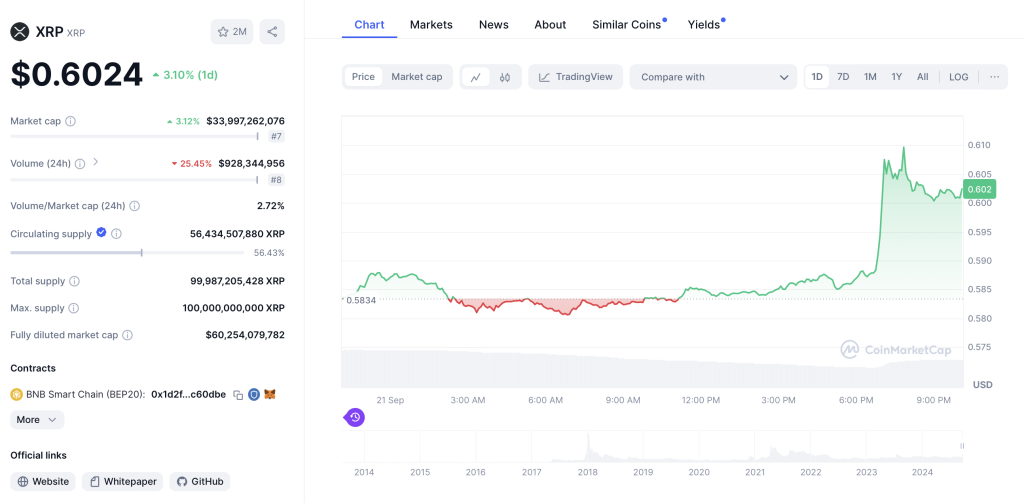Select 1Y time range
The height and width of the screenshot is (503, 1024).
click(897, 77)
